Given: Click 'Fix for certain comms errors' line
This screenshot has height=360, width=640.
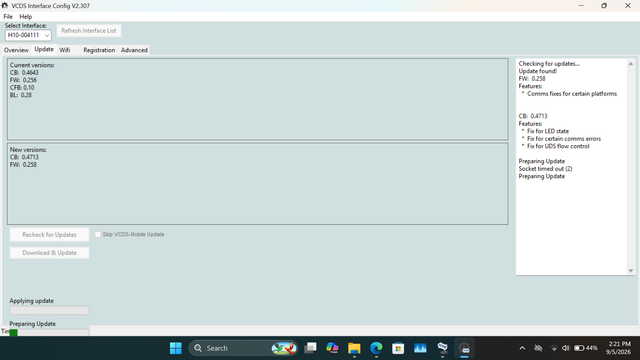Looking at the screenshot, I should [564, 139].
